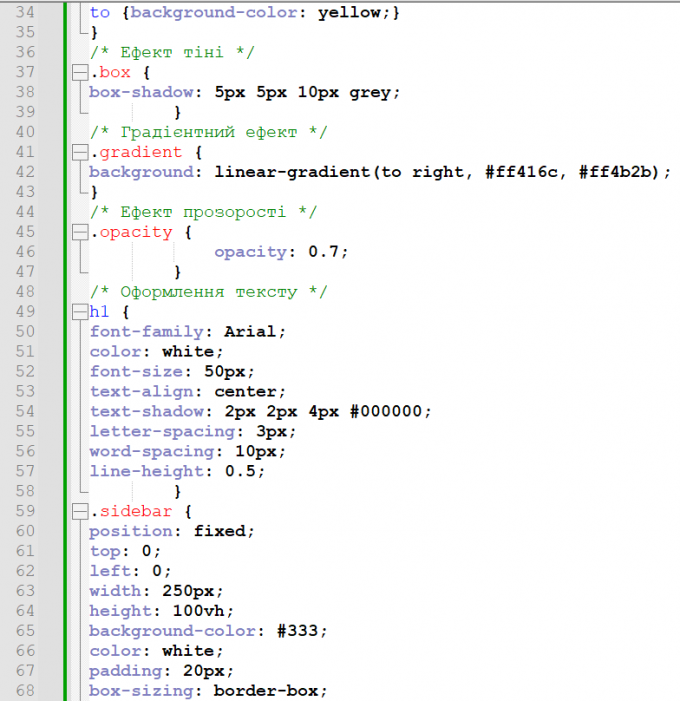This screenshot has width=680, height=701.
Task: Click the comment 'Ефект прозорості'
Action: 203,212
